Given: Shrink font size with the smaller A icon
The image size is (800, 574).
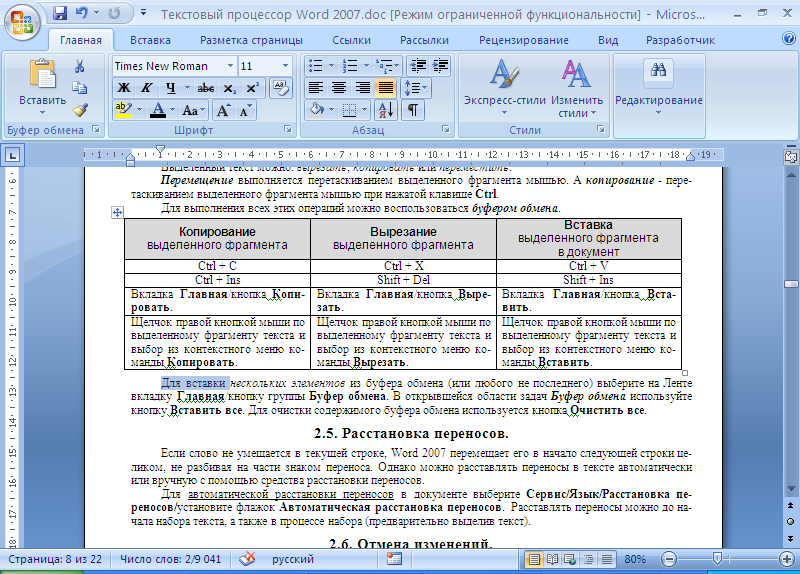Looking at the screenshot, I should pyautogui.click(x=245, y=110).
